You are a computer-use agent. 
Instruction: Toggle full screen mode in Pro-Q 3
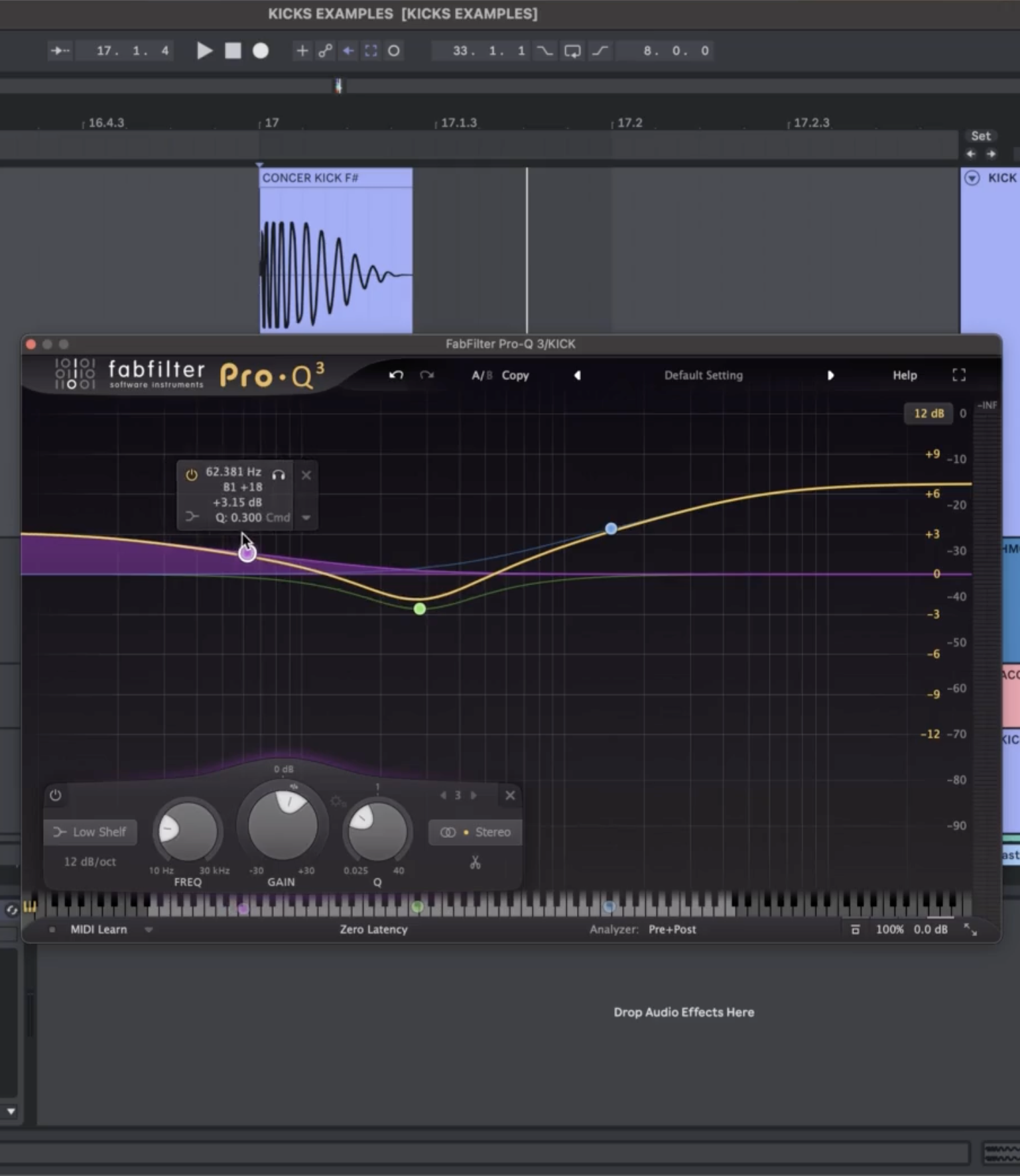click(959, 375)
